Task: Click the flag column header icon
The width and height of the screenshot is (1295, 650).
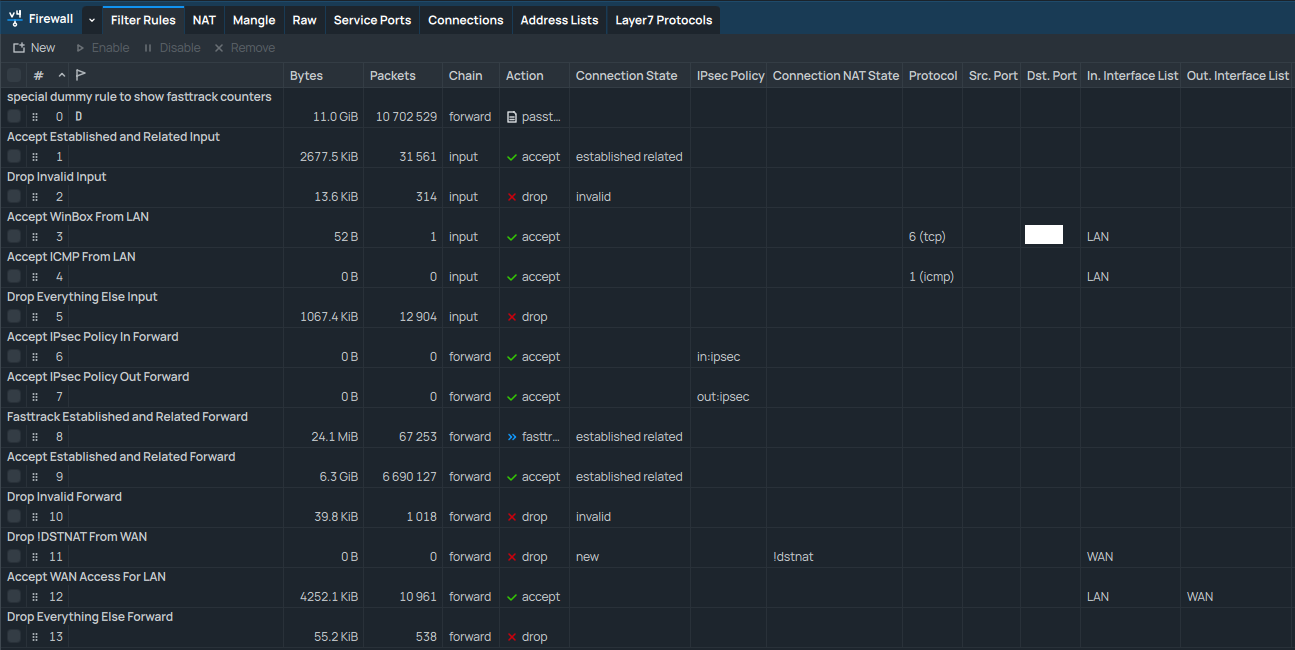Action: (x=81, y=75)
